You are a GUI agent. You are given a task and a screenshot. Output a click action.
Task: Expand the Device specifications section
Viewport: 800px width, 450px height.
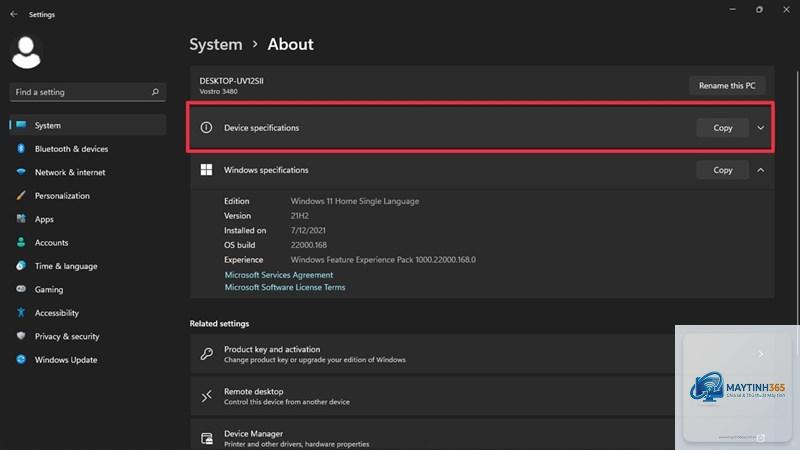click(761, 128)
